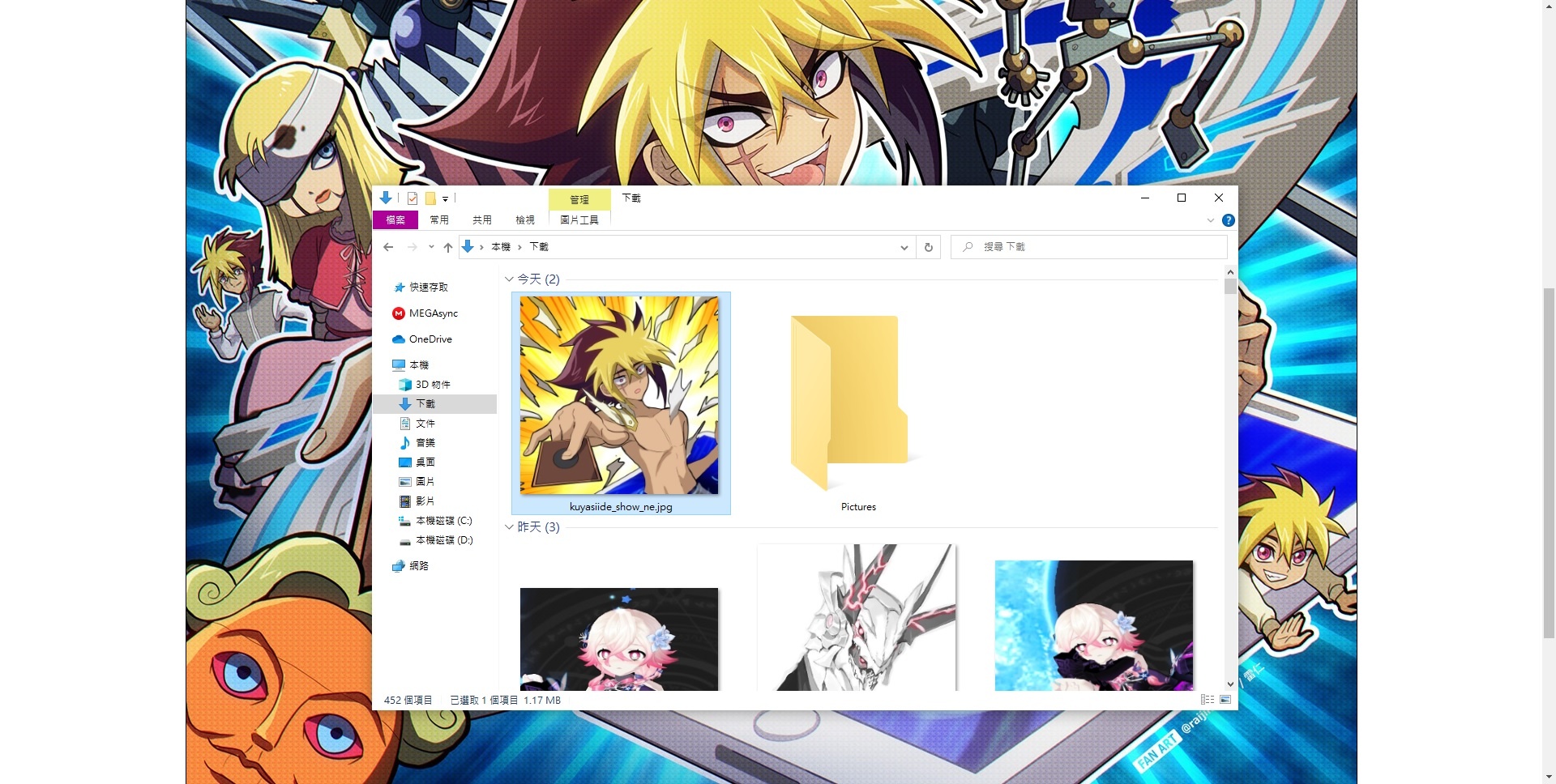Expand the chevron before the 本機 breadcrumb
1556x784 pixels.
[x=481, y=247]
